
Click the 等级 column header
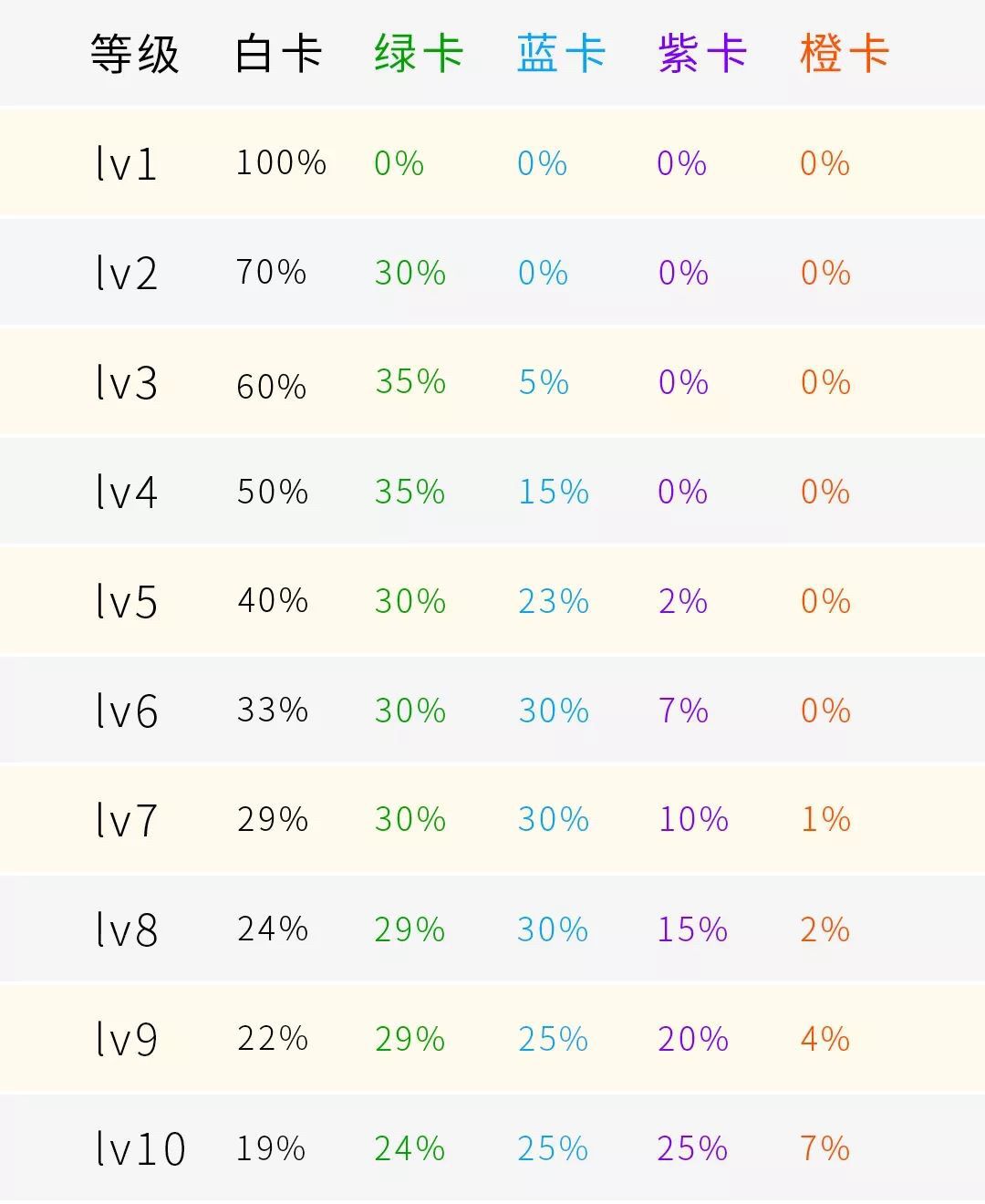click(134, 54)
